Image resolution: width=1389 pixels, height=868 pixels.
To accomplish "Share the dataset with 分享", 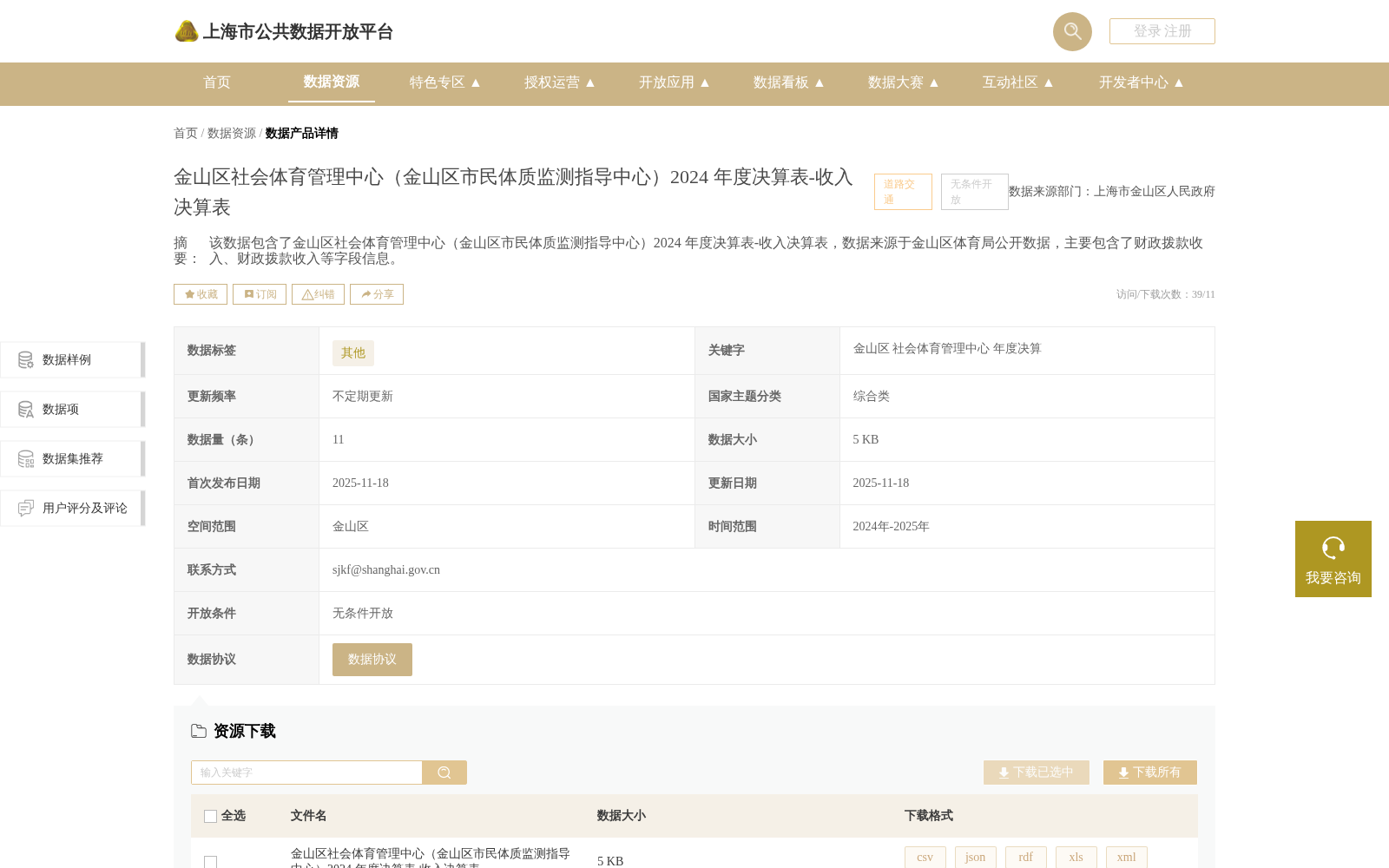I will coord(377,294).
